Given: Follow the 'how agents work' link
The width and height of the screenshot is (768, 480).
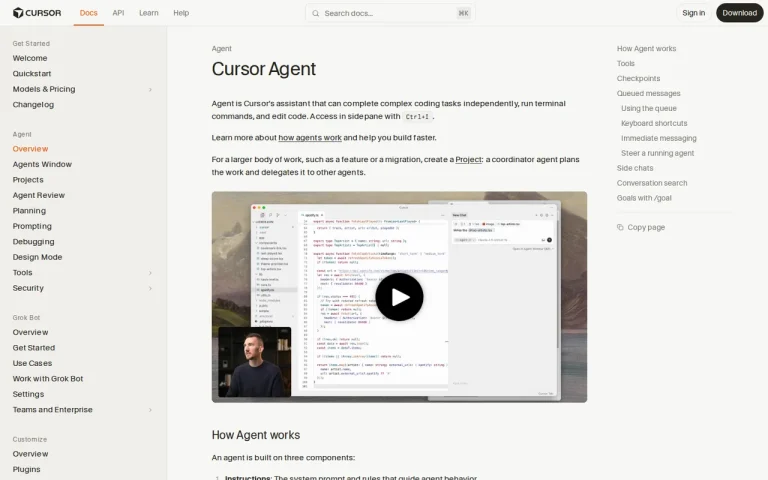Looking at the screenshot, I should [x=310, y=138].
